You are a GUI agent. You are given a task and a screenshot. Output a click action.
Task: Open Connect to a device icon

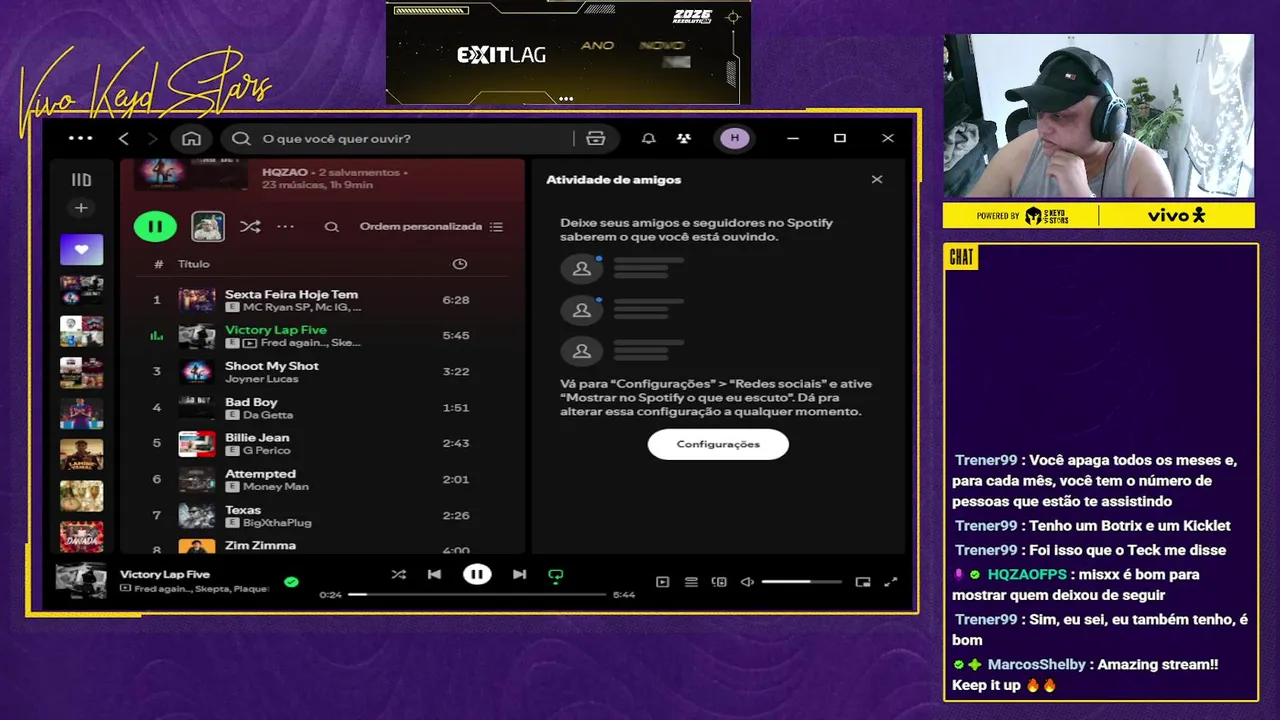719,582
